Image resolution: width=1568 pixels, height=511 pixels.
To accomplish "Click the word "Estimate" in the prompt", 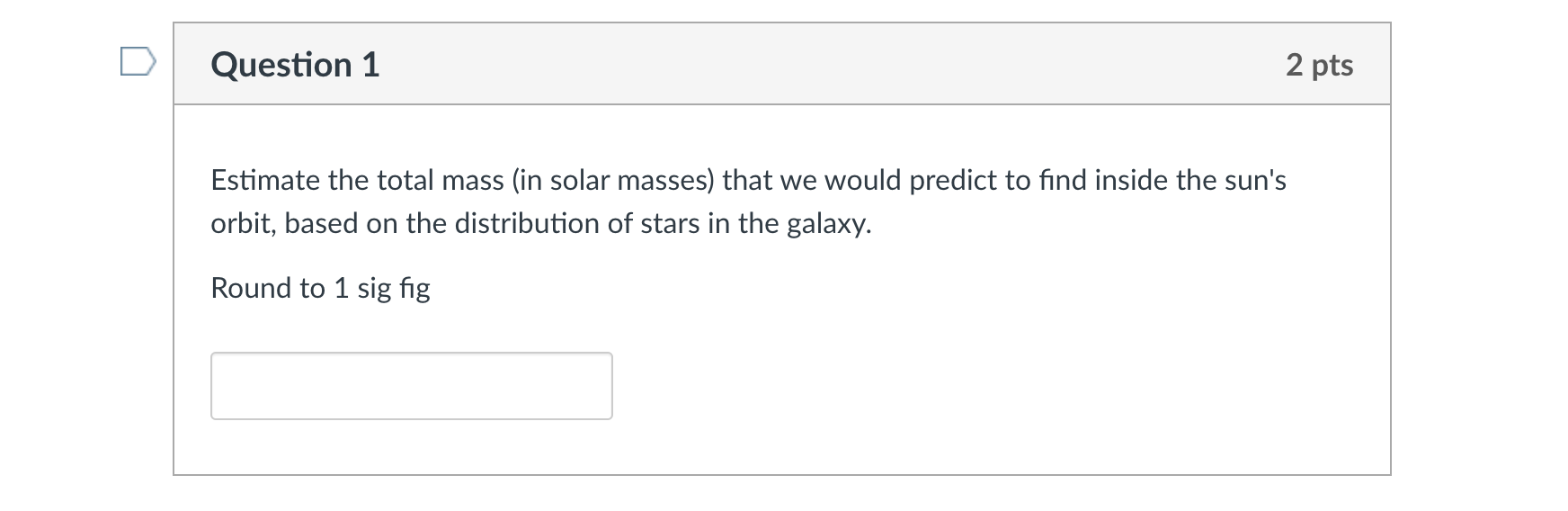I will (265, 181).
